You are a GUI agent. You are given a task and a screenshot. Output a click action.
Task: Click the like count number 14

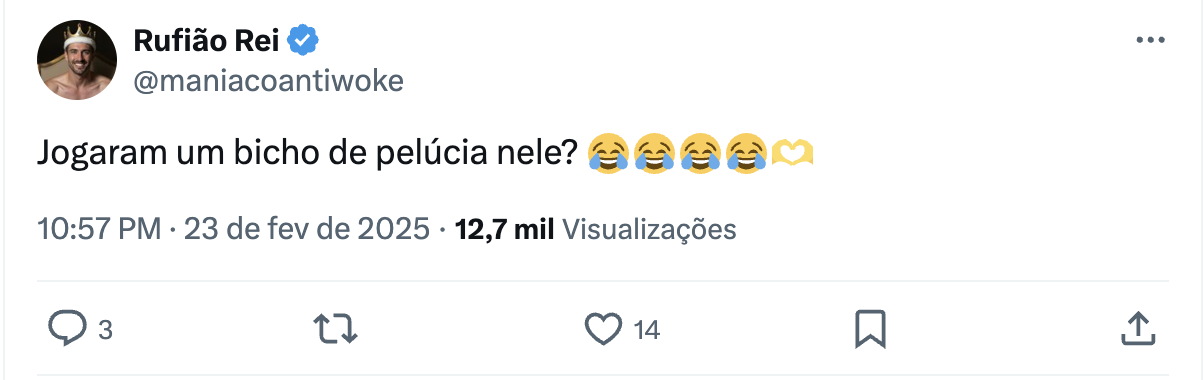(647, 329)
